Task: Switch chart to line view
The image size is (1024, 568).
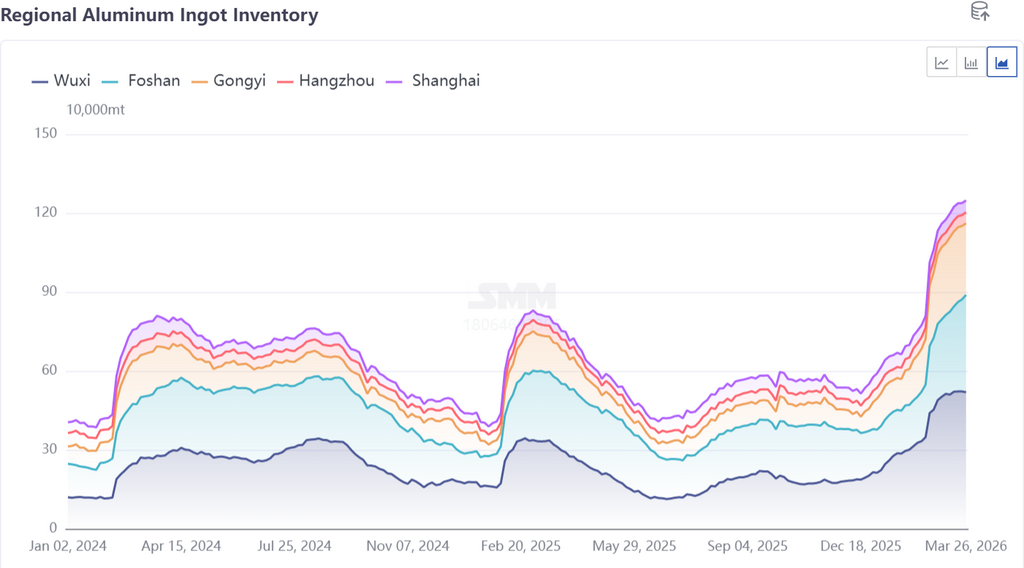Action: tap(942, 63)
